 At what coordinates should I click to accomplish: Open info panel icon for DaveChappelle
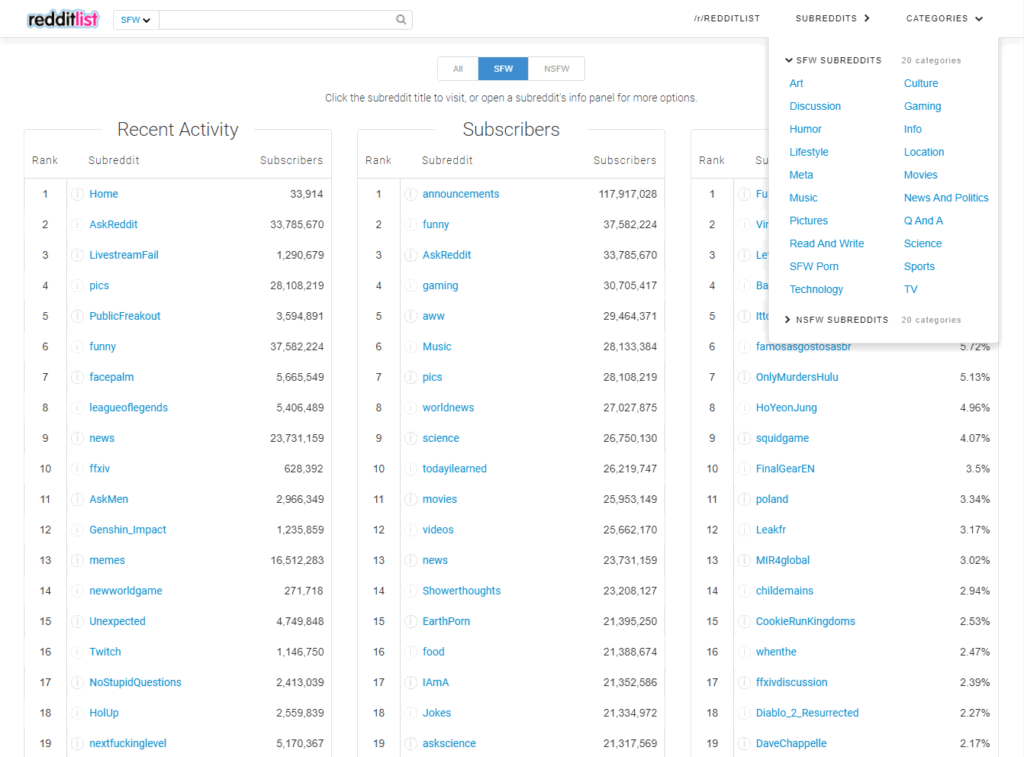tap(744, 743)
